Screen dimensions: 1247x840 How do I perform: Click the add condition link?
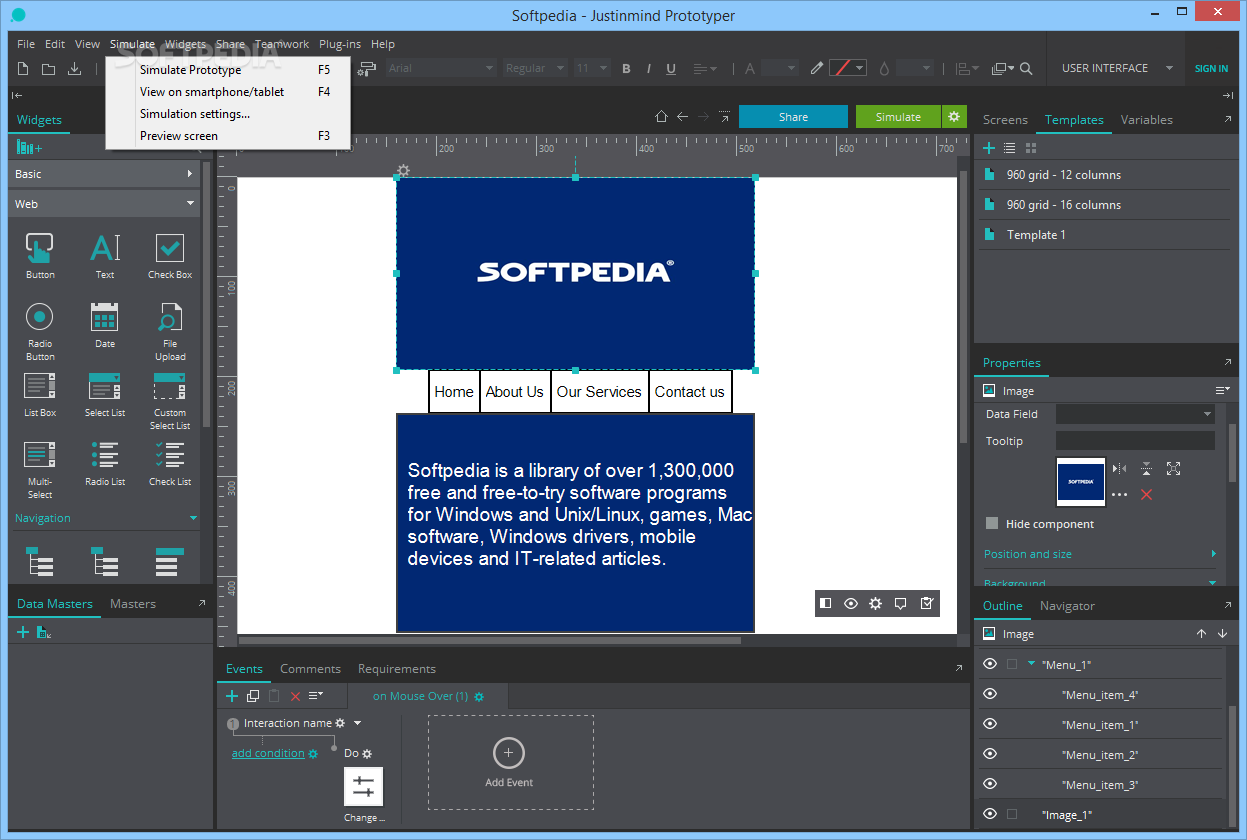click(x=268, y=753)
